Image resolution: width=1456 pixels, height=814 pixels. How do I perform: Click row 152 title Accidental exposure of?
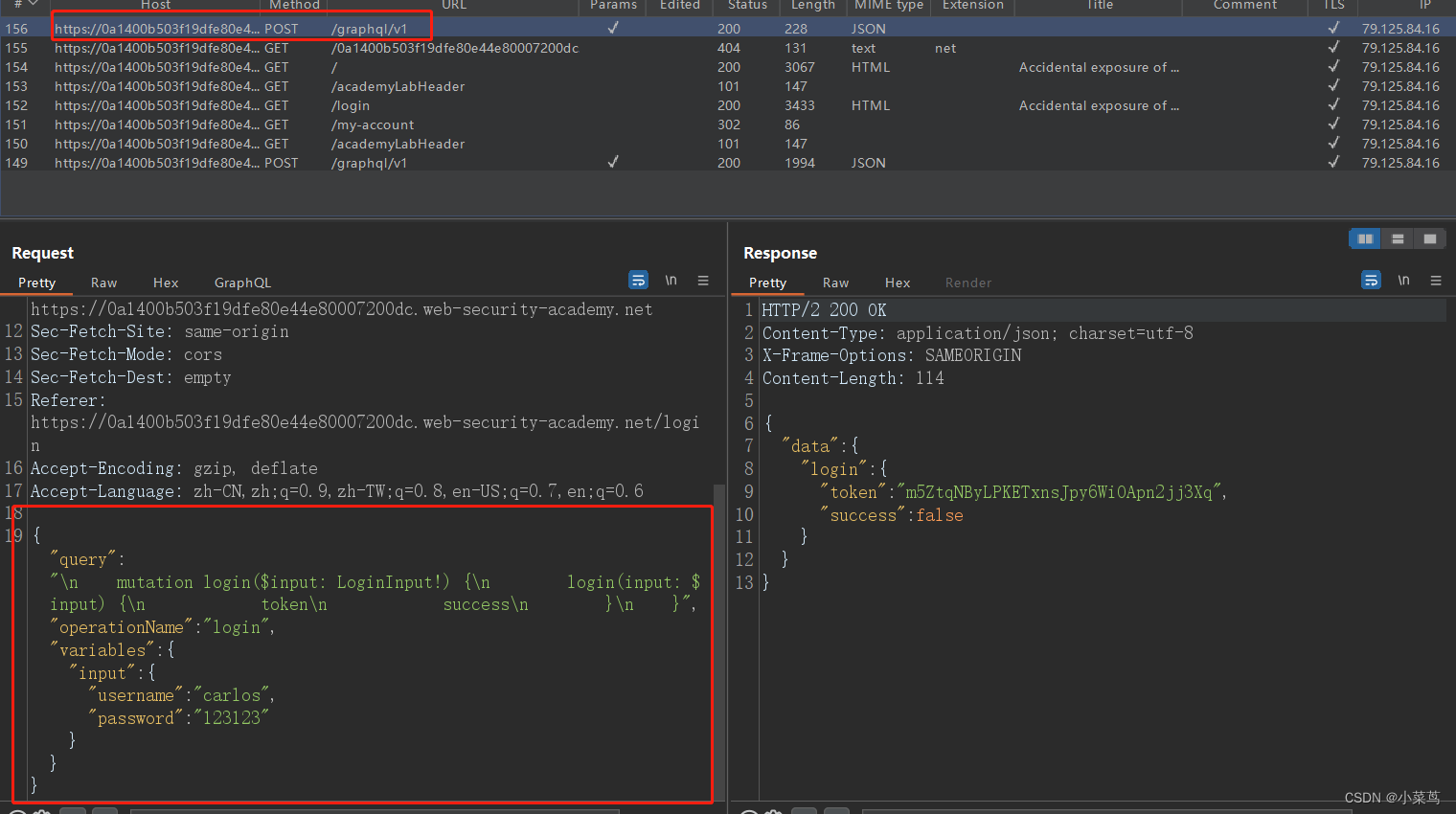[x=1099, y=105]
